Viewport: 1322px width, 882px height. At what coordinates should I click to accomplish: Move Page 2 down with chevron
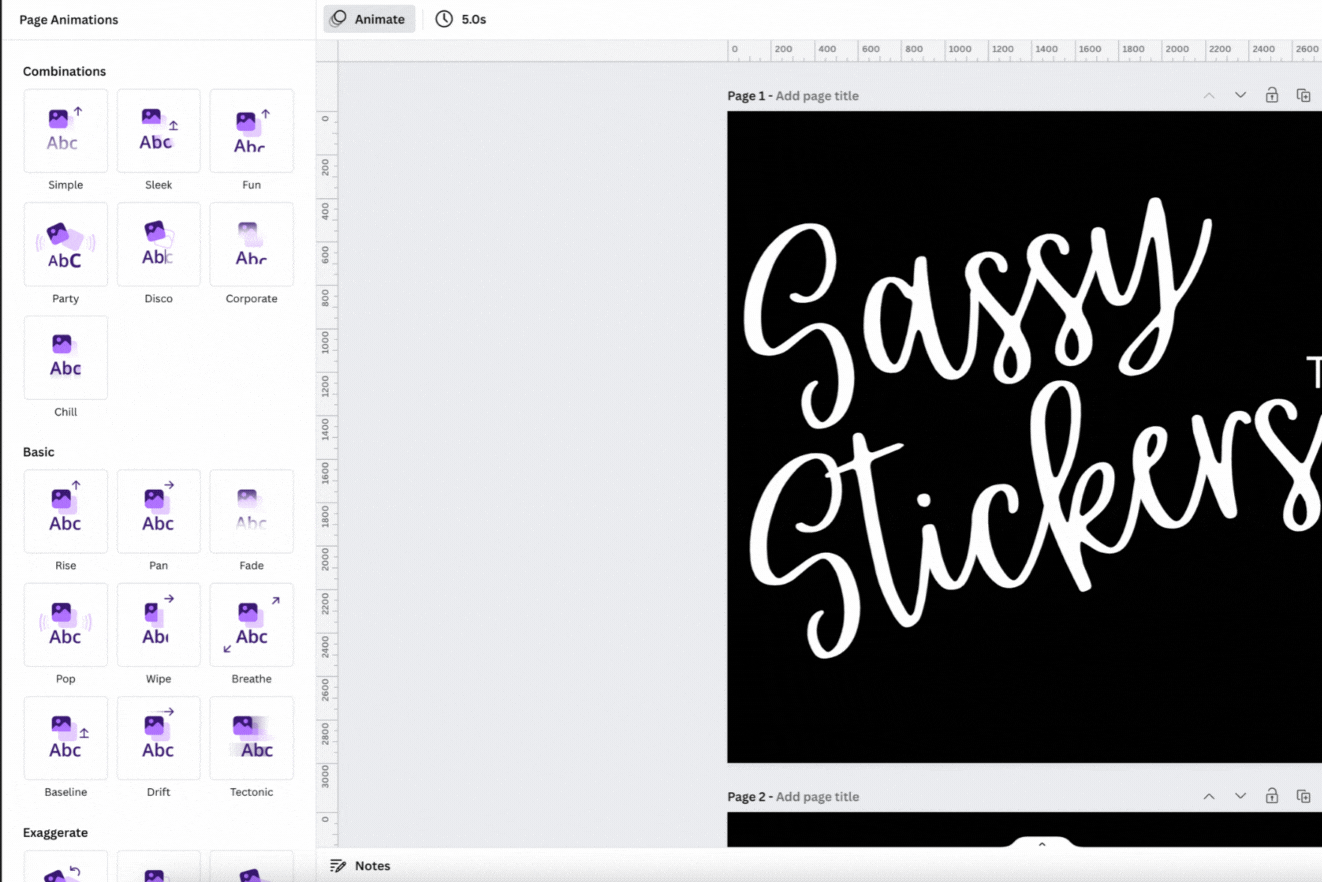tap(1240, 797)
